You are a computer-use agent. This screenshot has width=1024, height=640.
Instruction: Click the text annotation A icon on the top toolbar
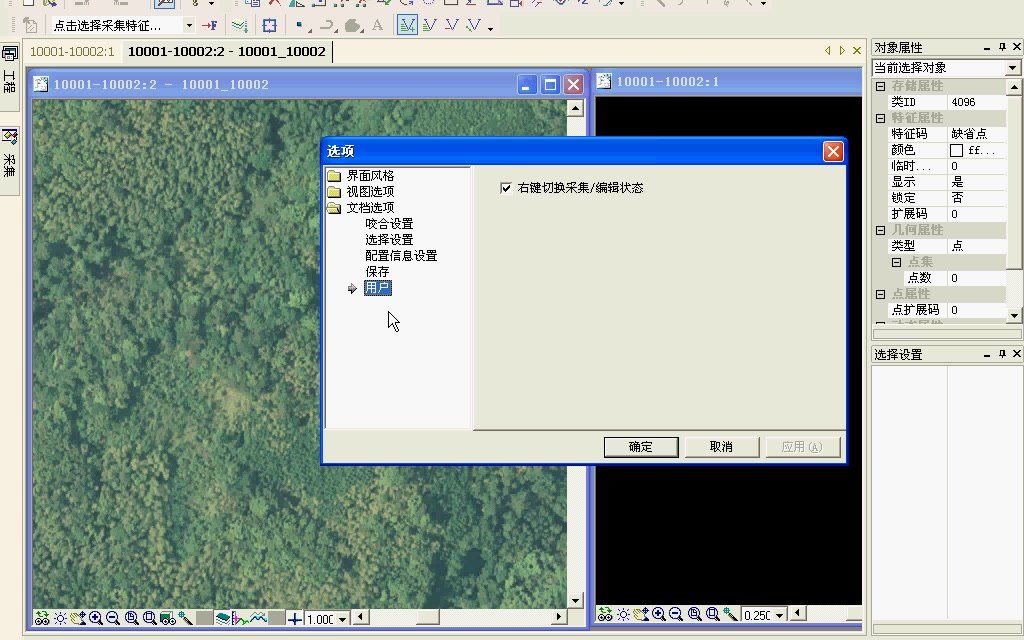point(376,25)
